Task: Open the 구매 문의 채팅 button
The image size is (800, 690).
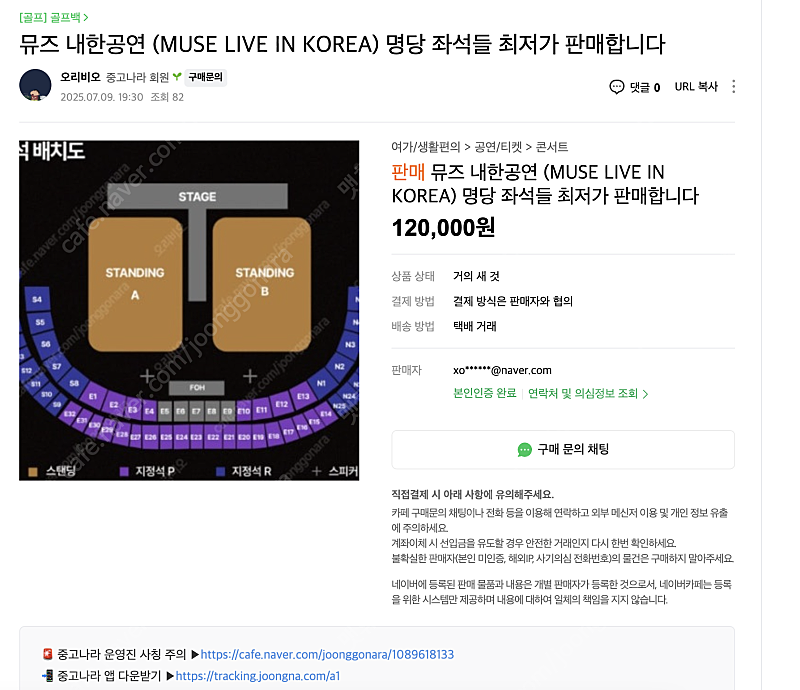Action: [x=563, y=450]
